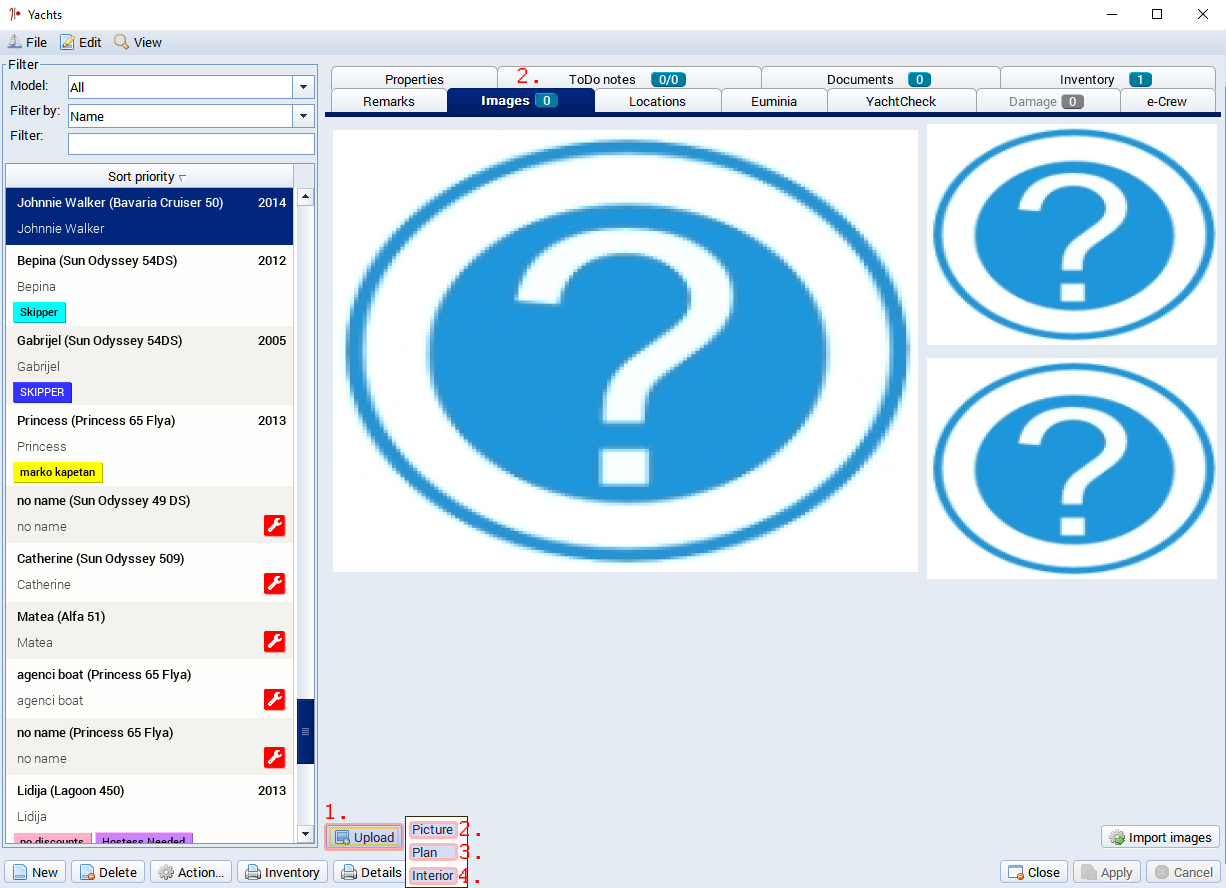
Task: Click the Import images button
Action: point(1160,837)
